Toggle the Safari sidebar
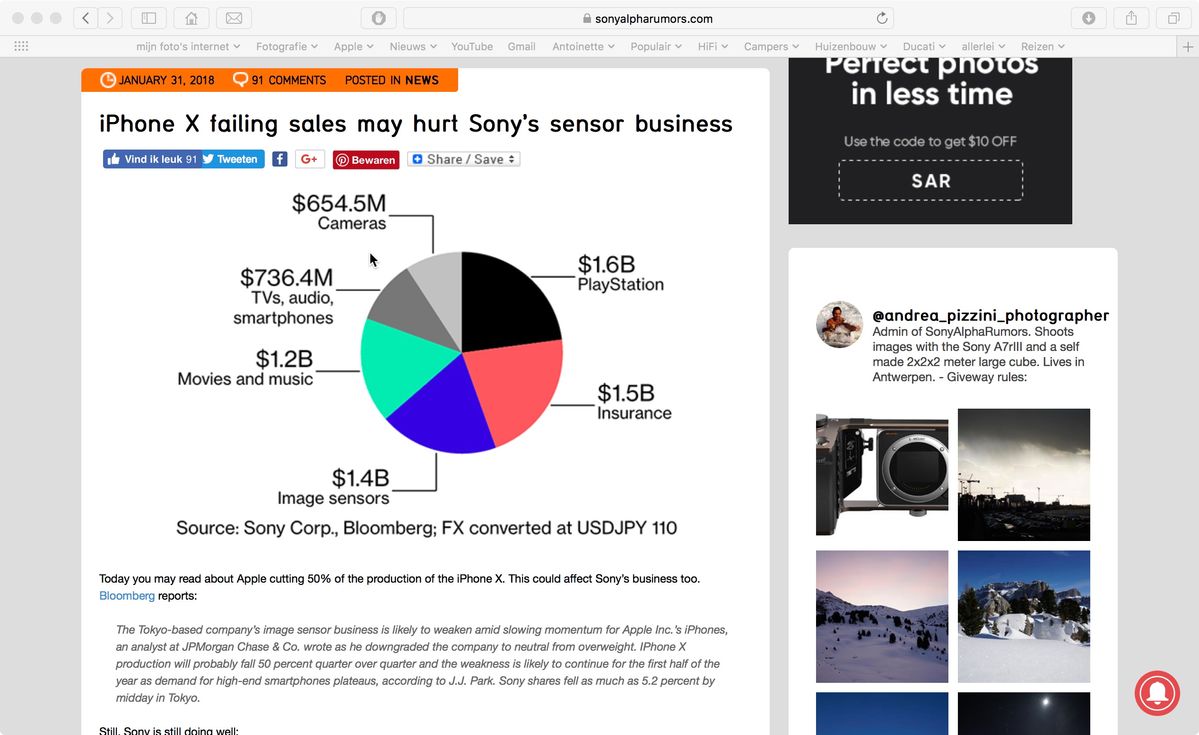The image size is (1199, 735). coord(148,18)
